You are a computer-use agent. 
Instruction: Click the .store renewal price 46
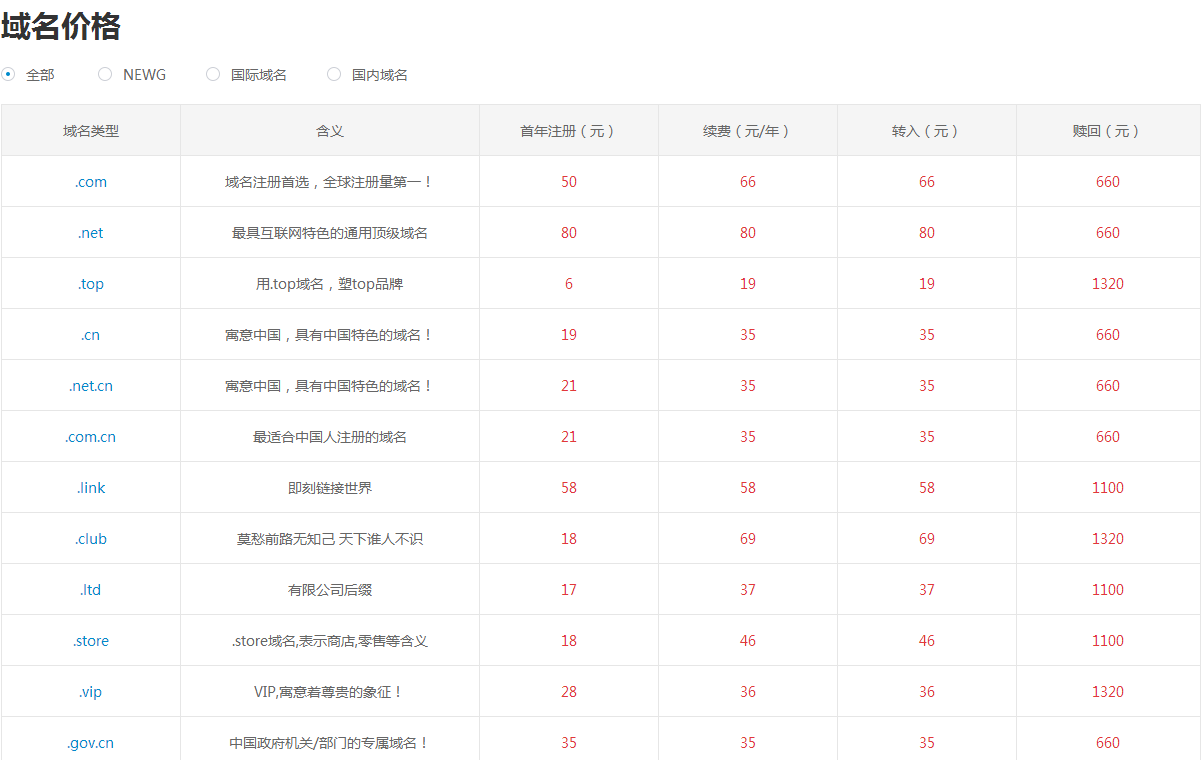[x=748, y=641]
